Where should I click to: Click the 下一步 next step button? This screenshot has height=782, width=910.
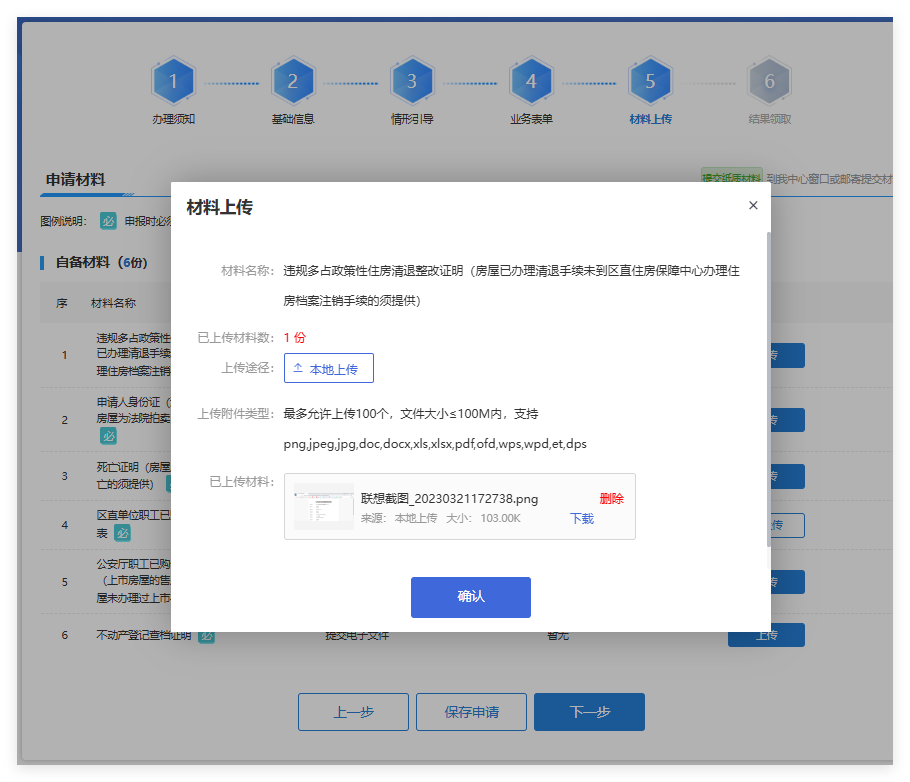[589, 712]
